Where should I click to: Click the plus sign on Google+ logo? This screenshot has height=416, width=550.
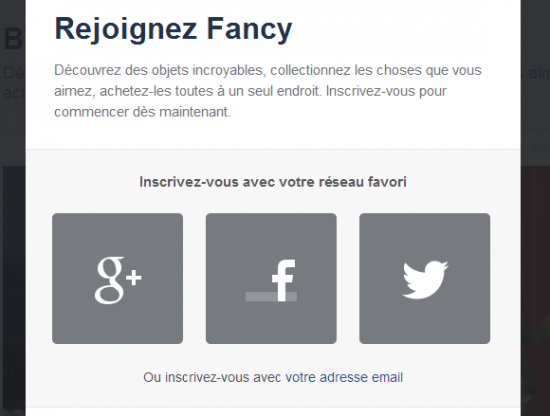(x=134, y=278)
